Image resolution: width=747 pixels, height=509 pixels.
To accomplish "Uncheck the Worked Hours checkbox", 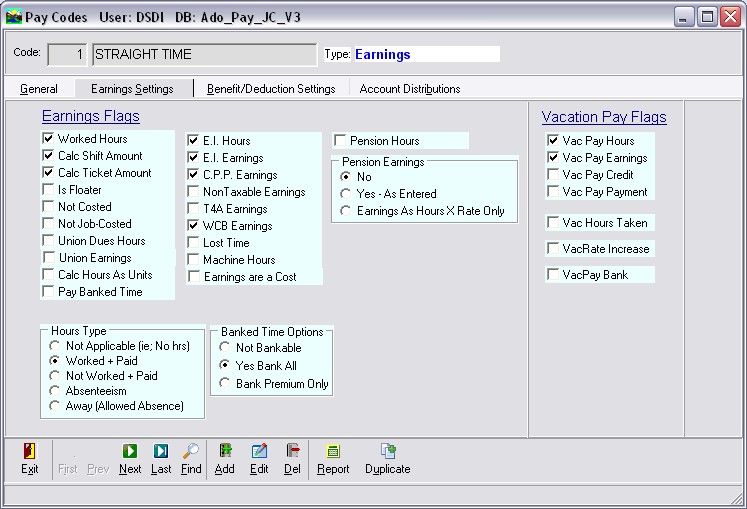I will coord(48,139).
